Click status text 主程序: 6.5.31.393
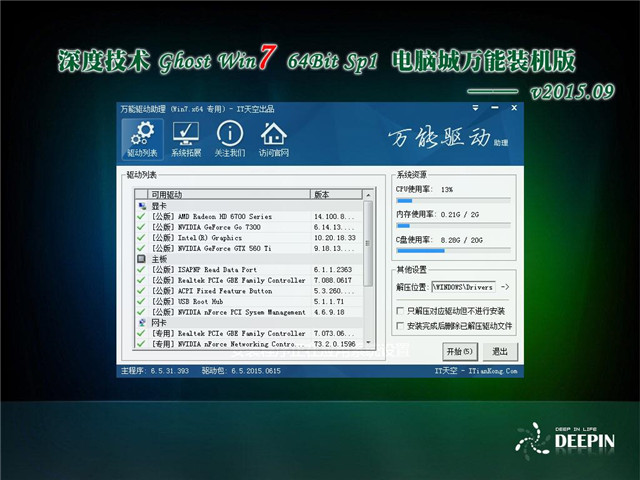This screenshot has width=640, height=480. (155, 371)
